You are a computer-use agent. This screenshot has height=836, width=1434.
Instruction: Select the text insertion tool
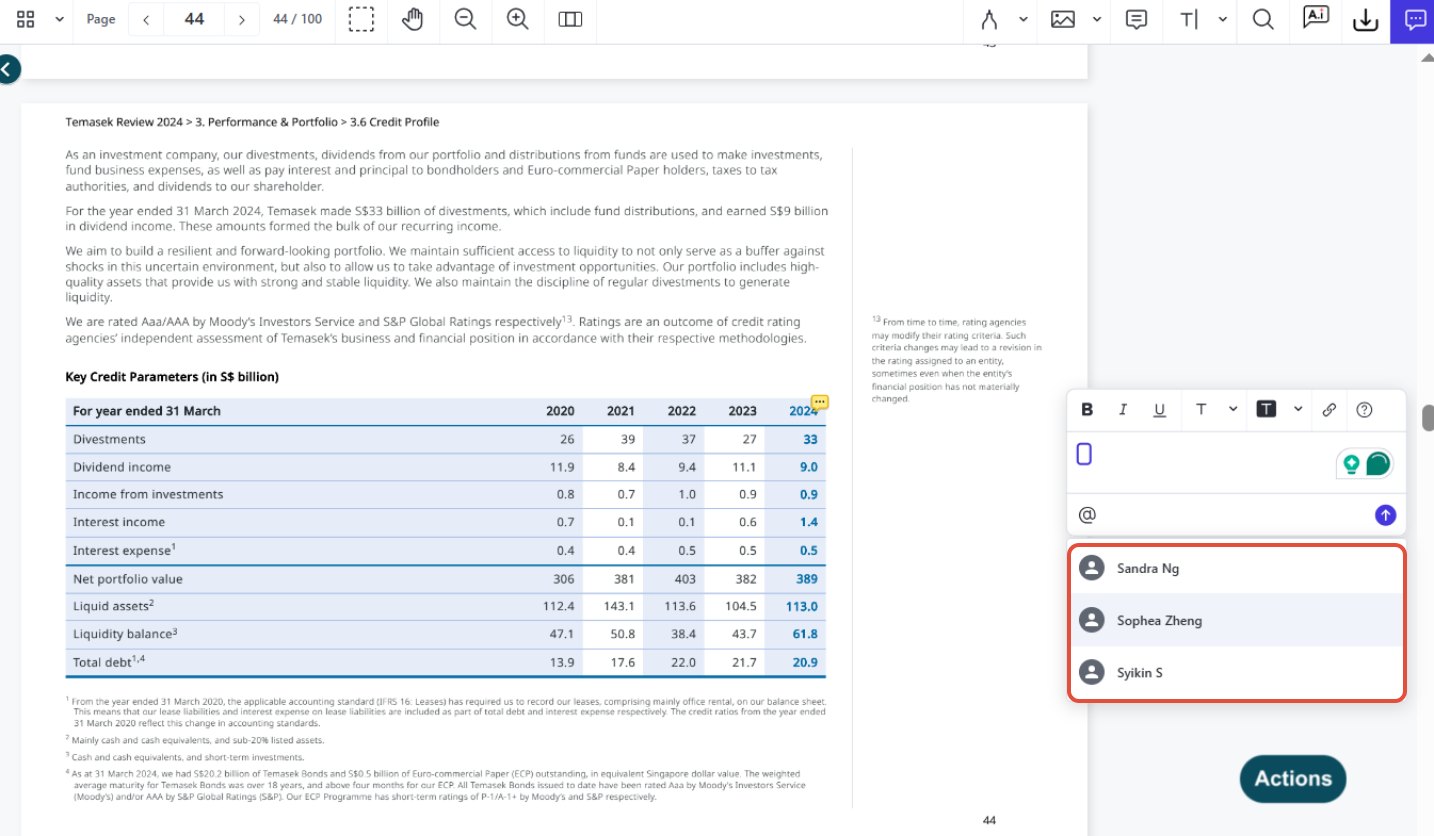pos(1189,19)
